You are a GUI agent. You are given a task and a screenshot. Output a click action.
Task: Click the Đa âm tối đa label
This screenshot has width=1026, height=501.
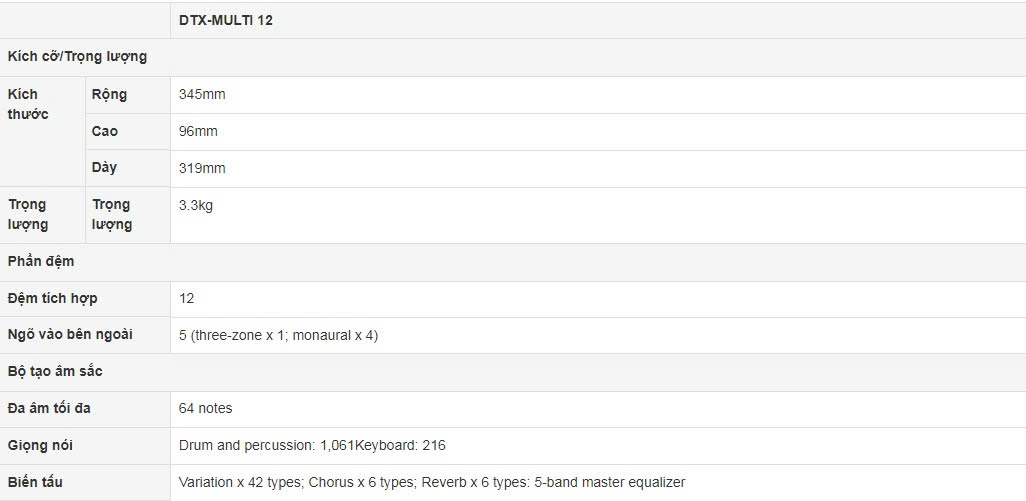[50, 409]
